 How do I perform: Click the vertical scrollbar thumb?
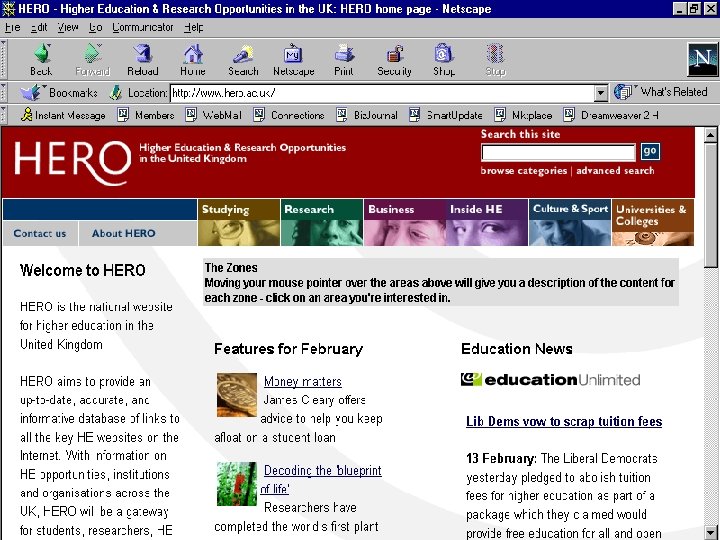710,204
